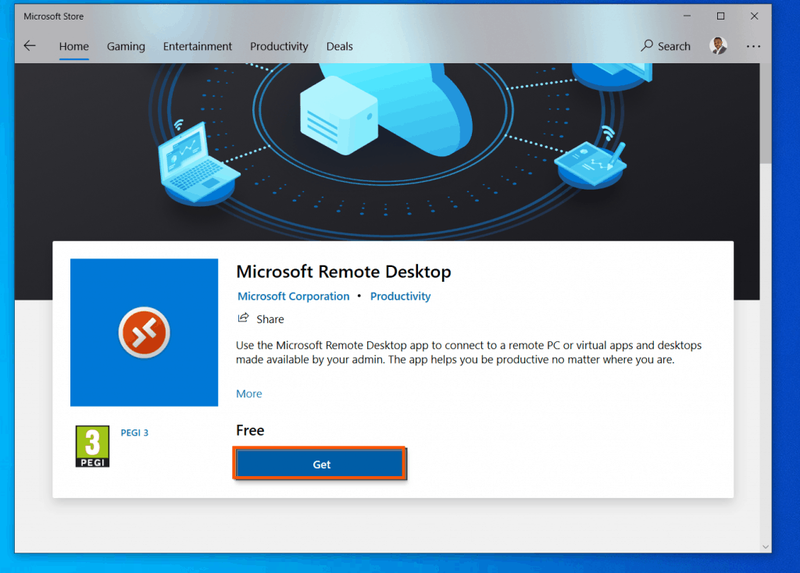Close the Microsoft Store window
Screen dimensions: 800x573
[754, 16]
